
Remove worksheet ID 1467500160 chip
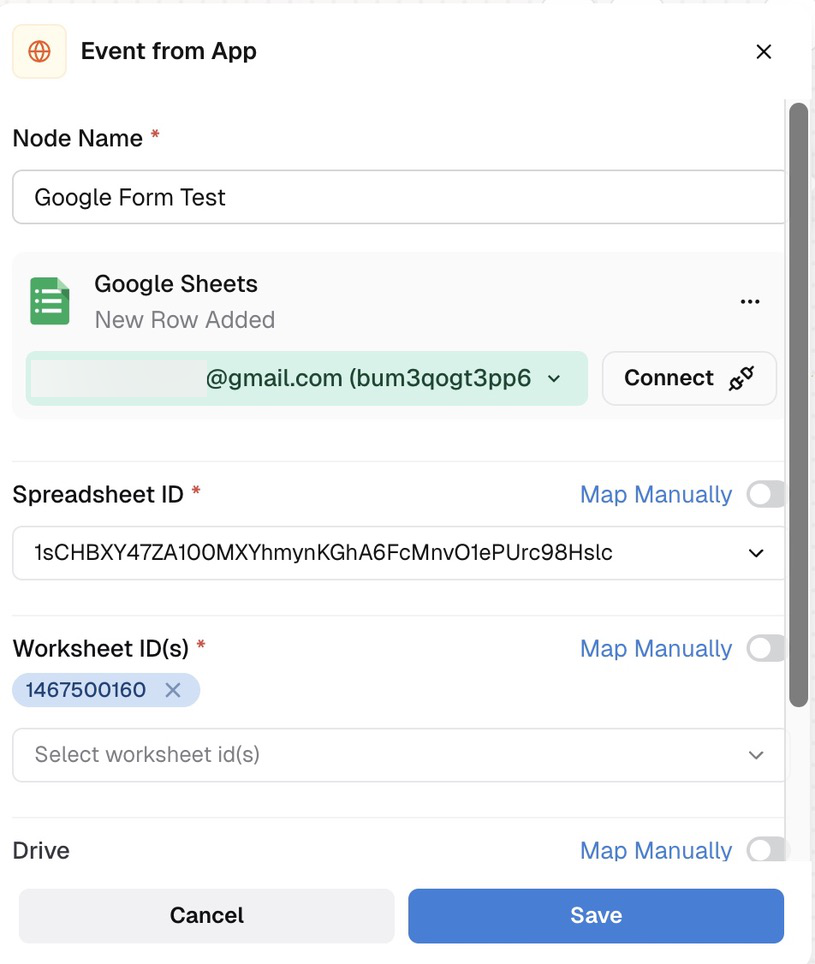pos(173,690)
